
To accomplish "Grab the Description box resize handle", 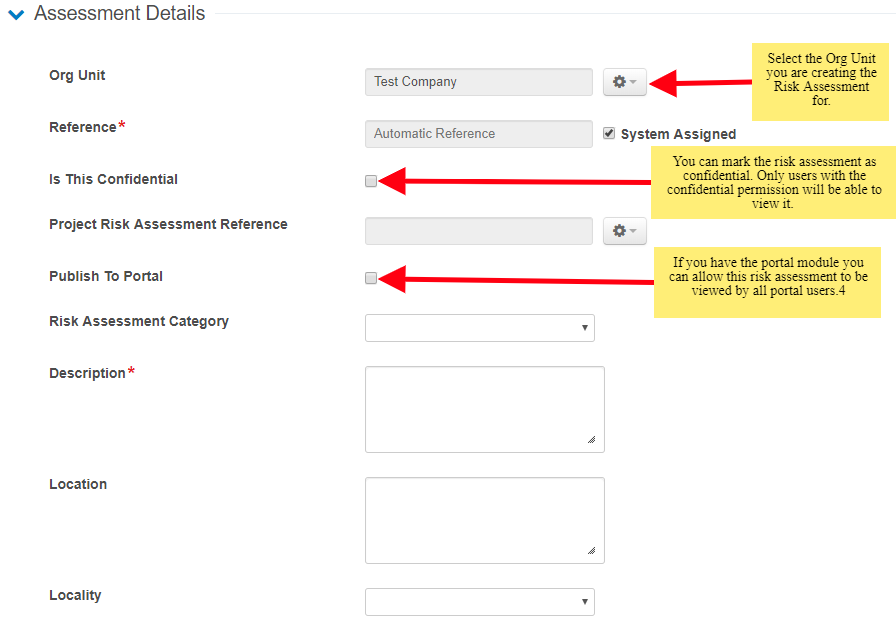I will 591,439.
